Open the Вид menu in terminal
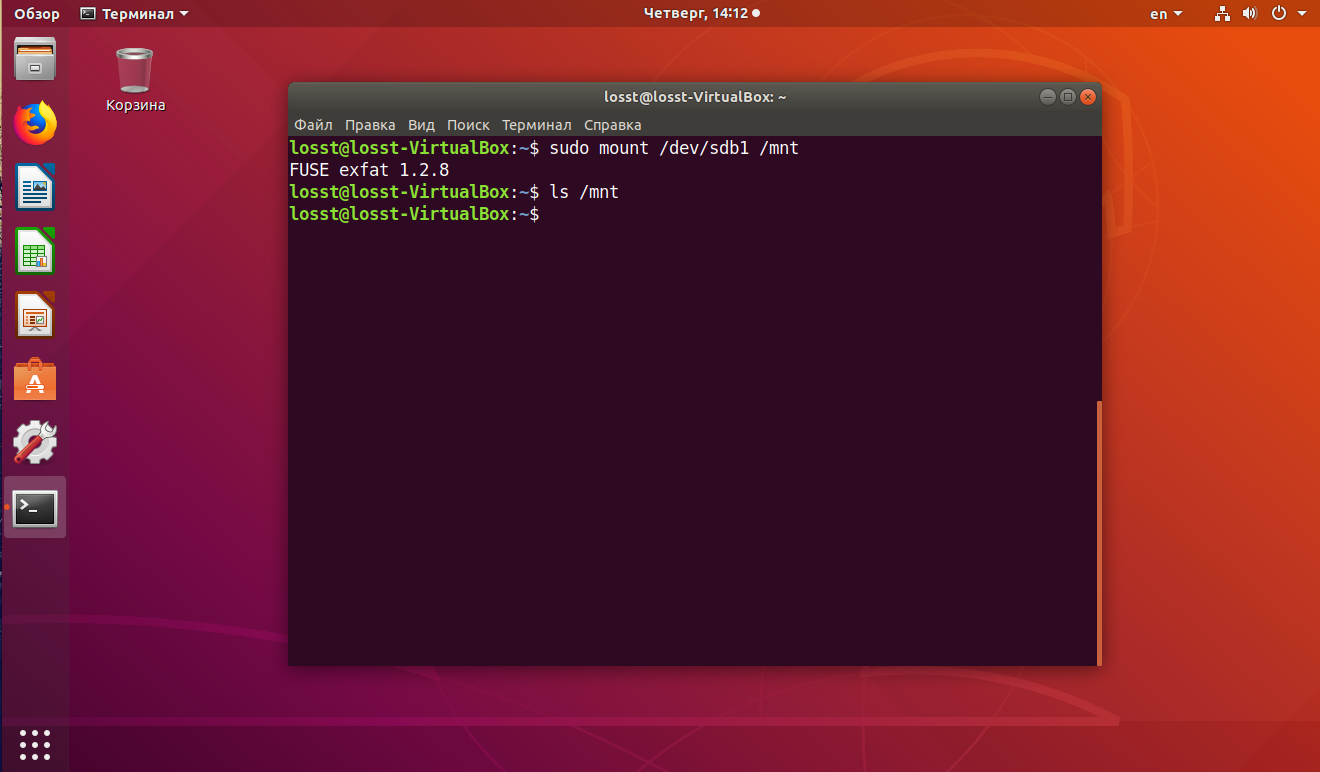Viewport: 1320px width, 772px height. pos(421,125)
